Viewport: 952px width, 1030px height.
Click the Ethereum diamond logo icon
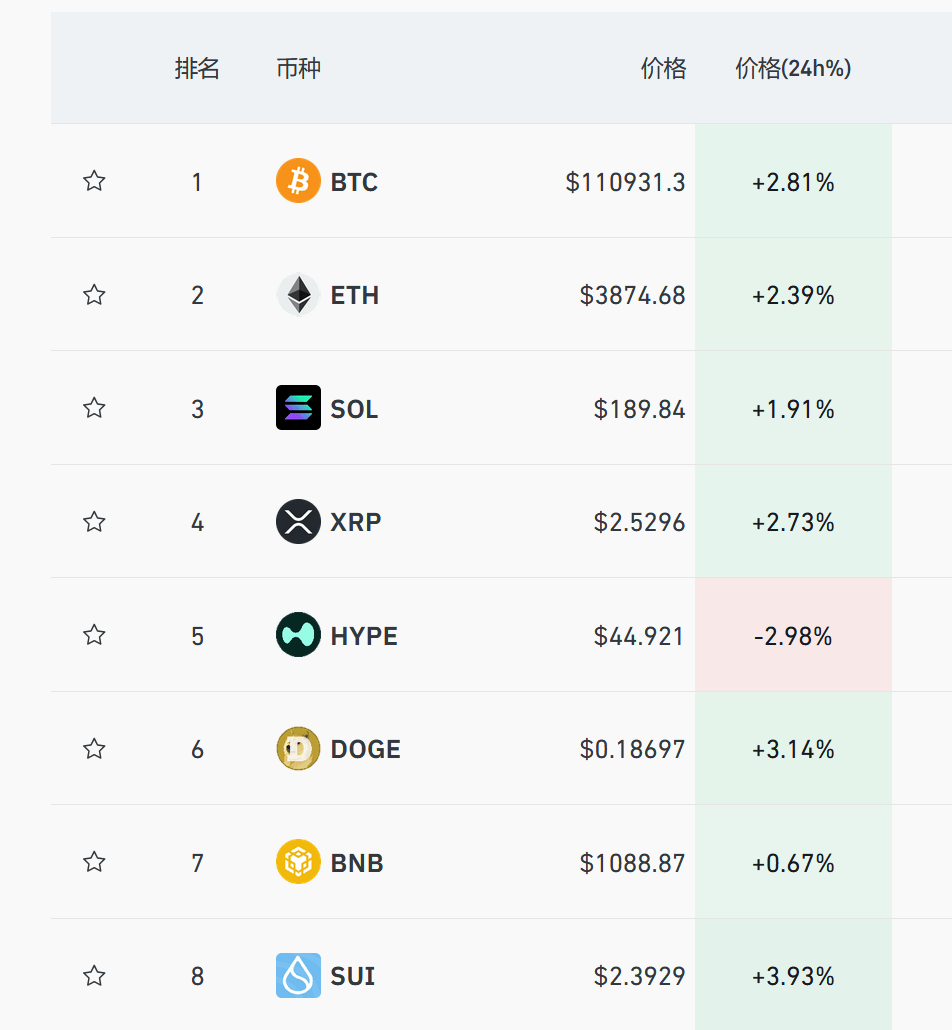pos(298,295)
